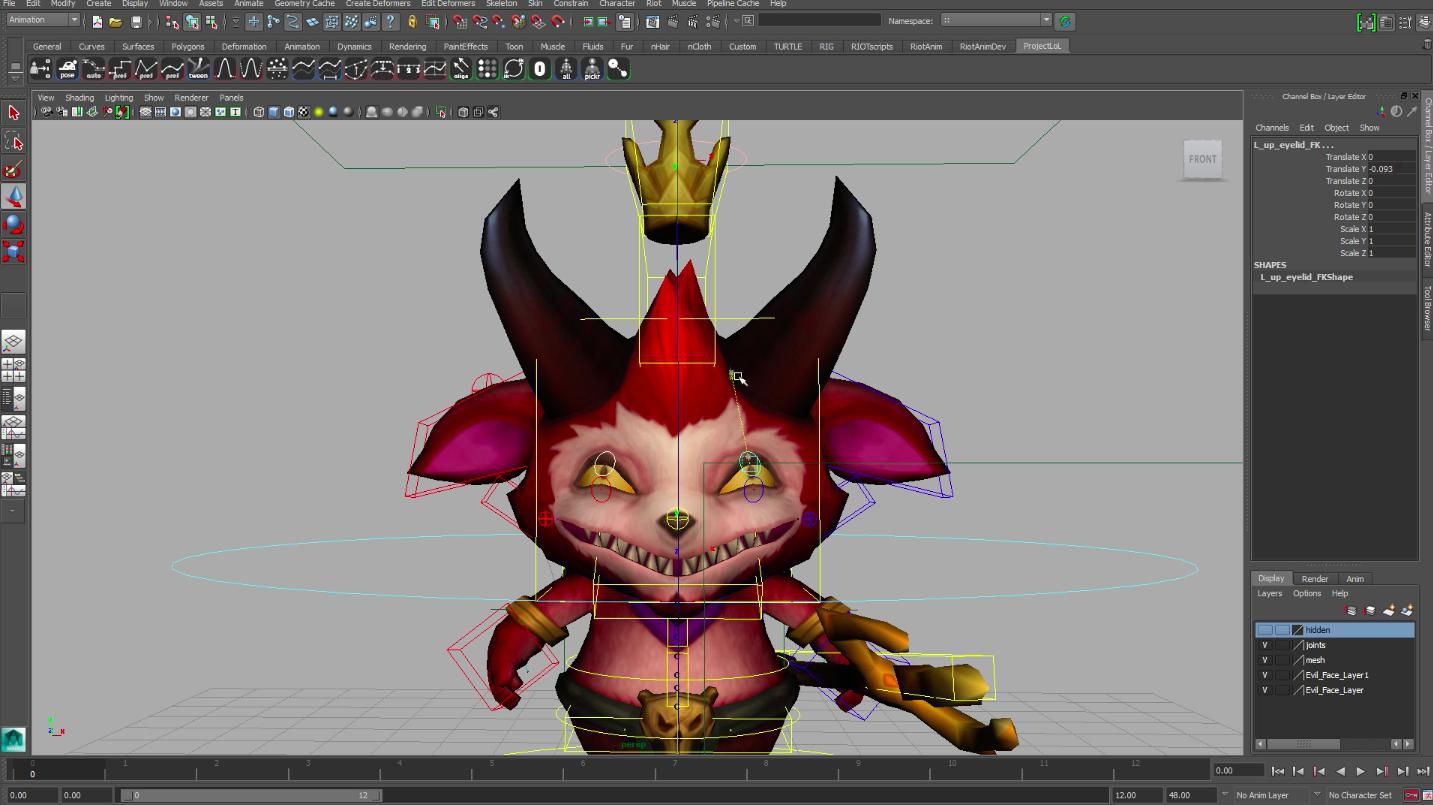The height and width of the screenshot is (805, 1433).
Task: Click the 'auto' shelf icon
Action: (x=93, y=69)
